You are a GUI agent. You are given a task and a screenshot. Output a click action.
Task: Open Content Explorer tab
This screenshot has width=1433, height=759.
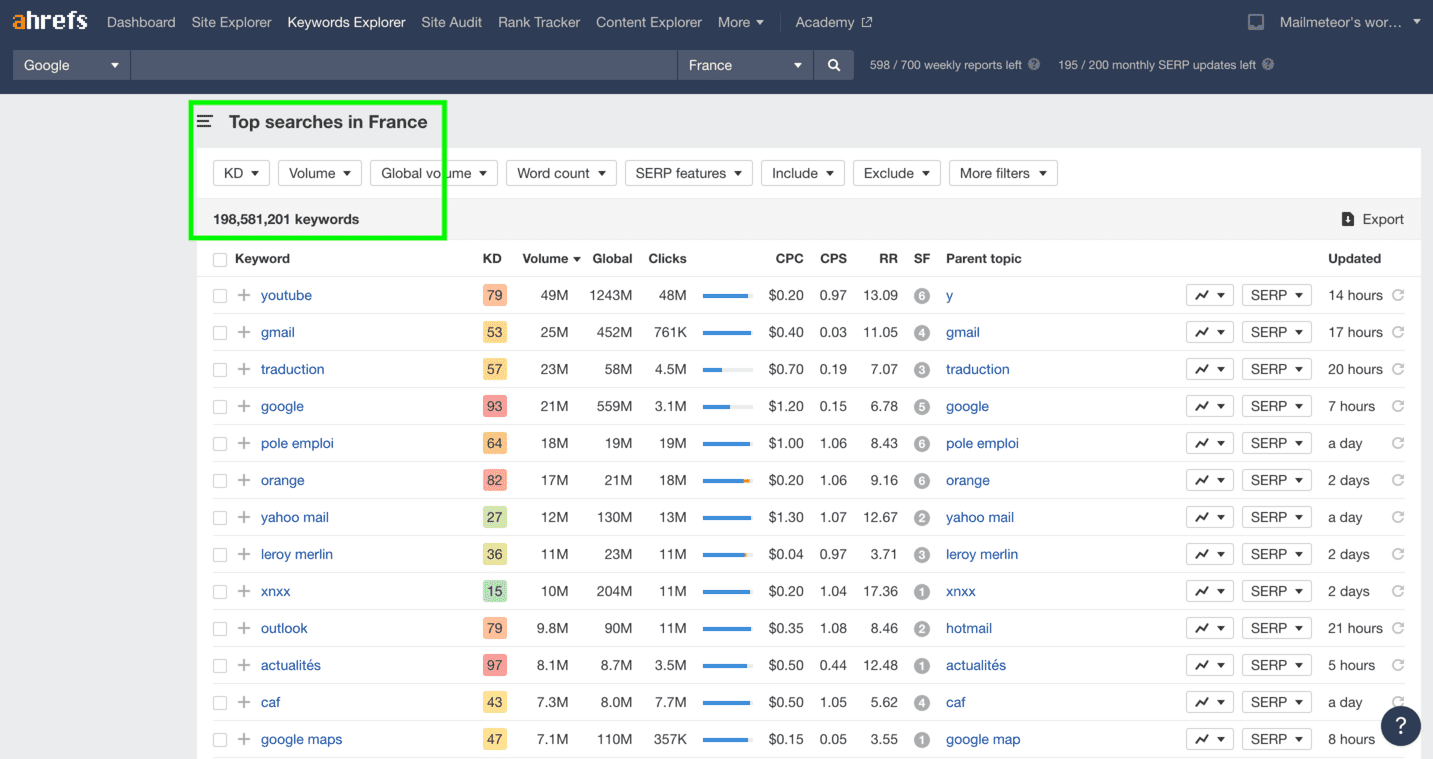click(649, 22)
